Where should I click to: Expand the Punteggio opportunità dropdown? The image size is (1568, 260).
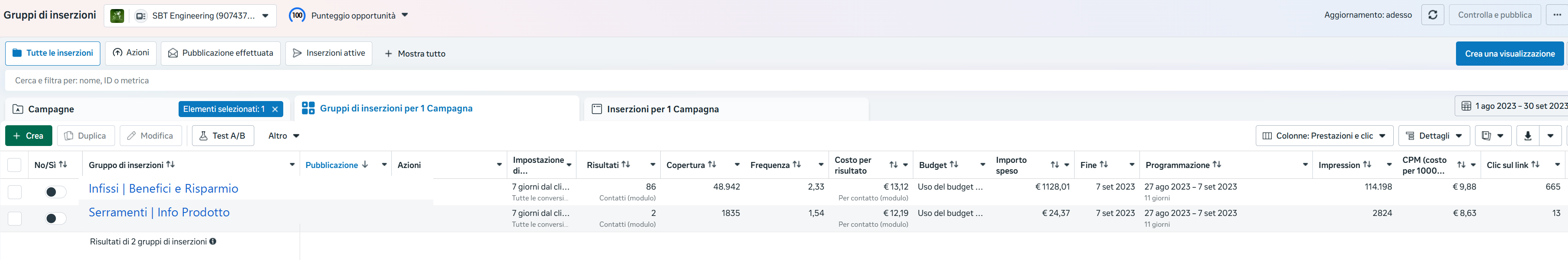point(405,15)
